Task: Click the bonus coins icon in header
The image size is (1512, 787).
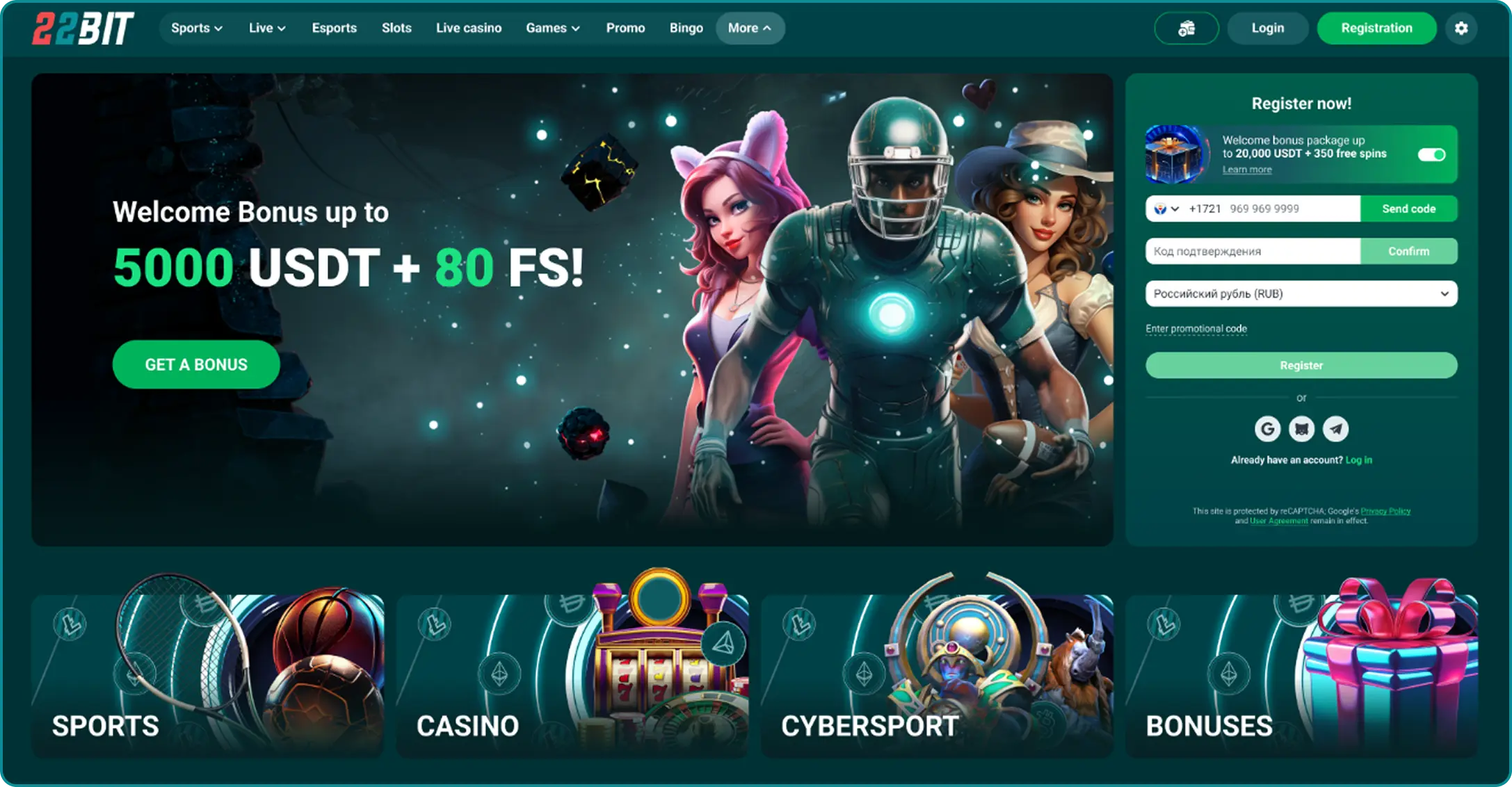Action: click(x=1187, y=29)
